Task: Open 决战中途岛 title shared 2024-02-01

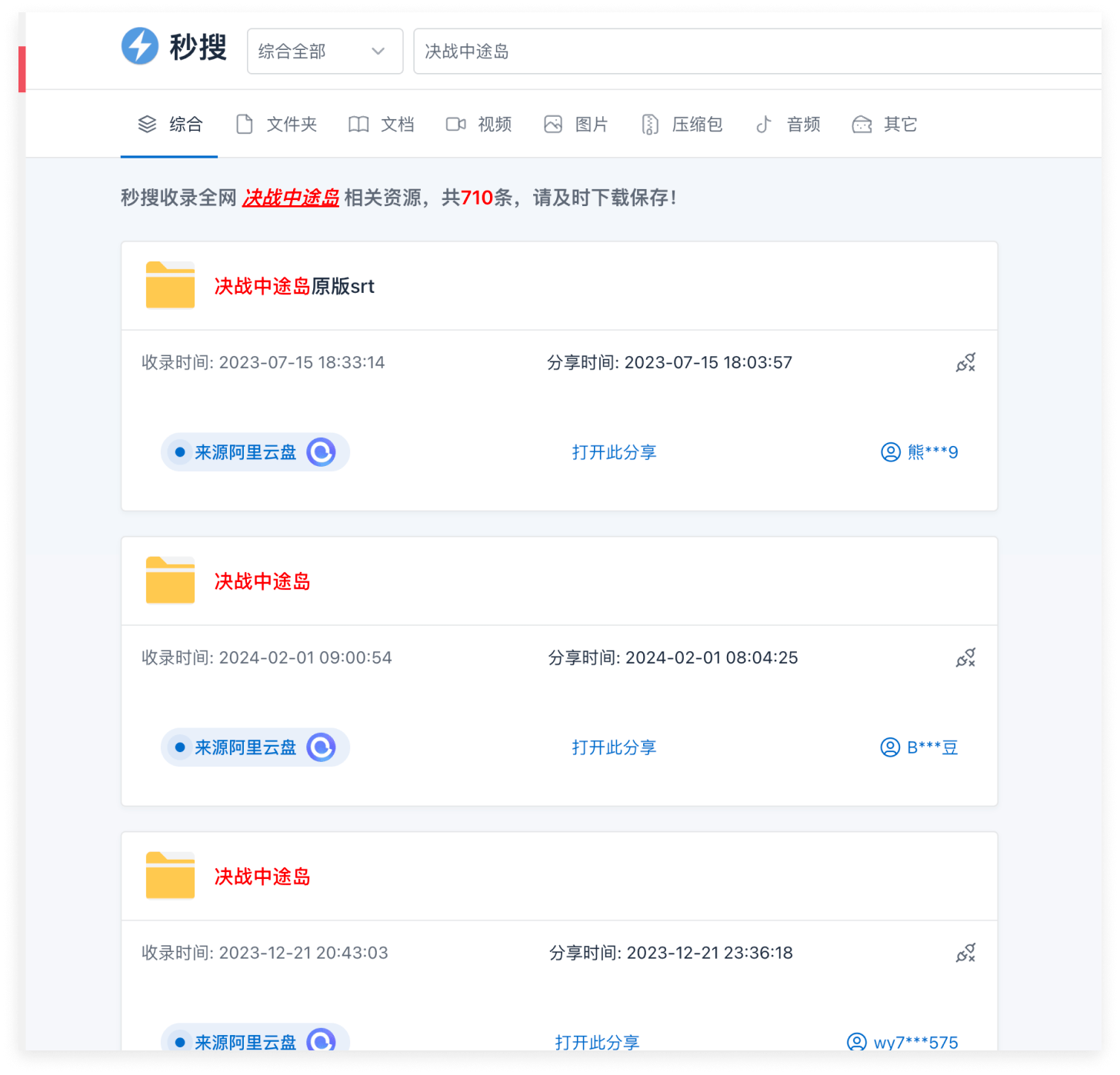Action: [x=262, y=581]
